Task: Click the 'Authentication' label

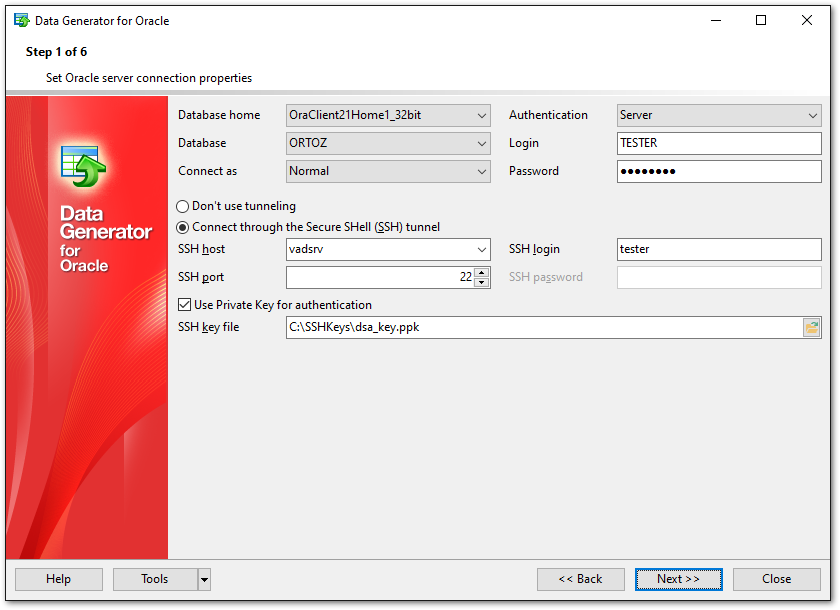Action: coord(548,115)
